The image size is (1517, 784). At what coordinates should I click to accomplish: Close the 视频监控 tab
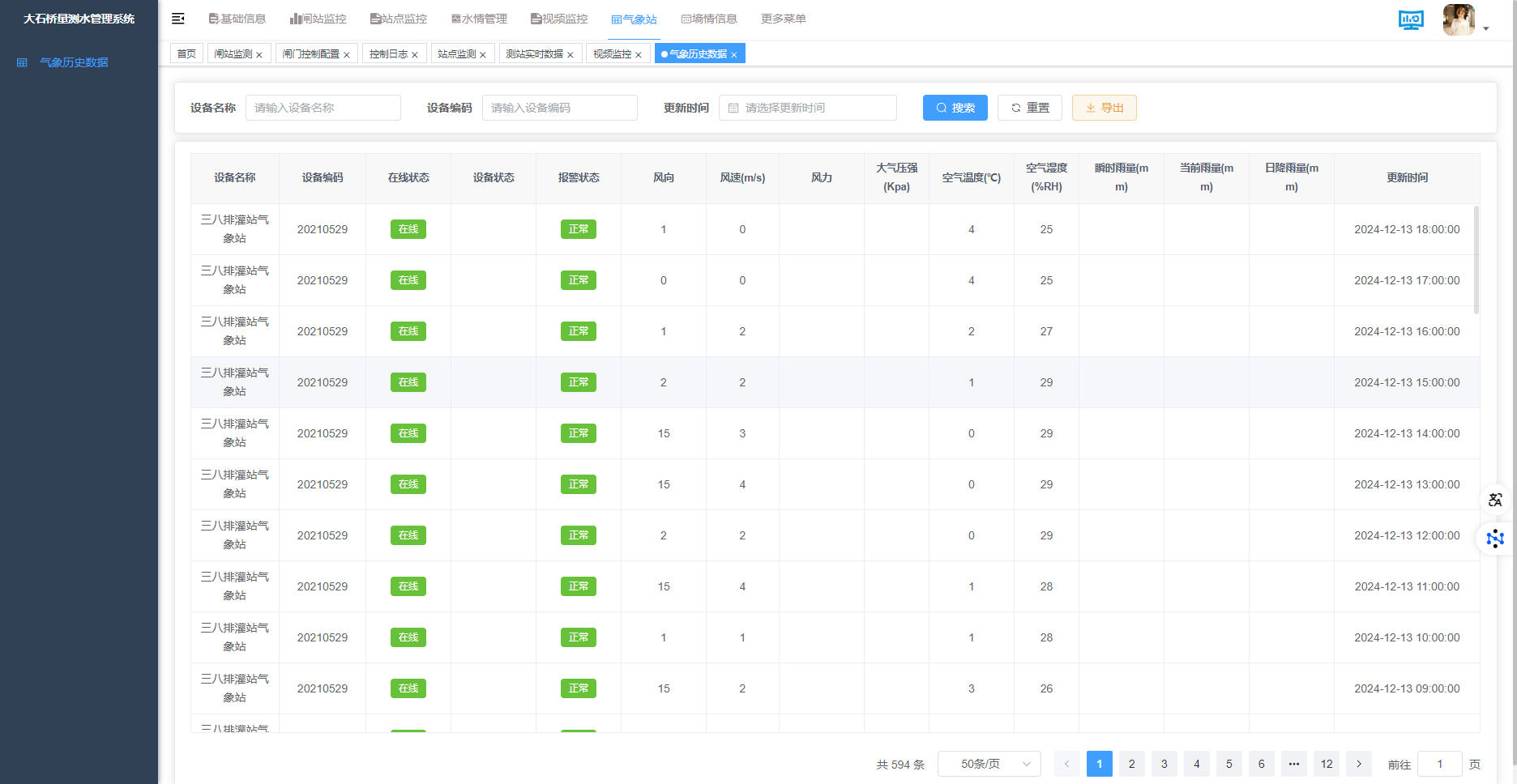[x=639, y=55]
